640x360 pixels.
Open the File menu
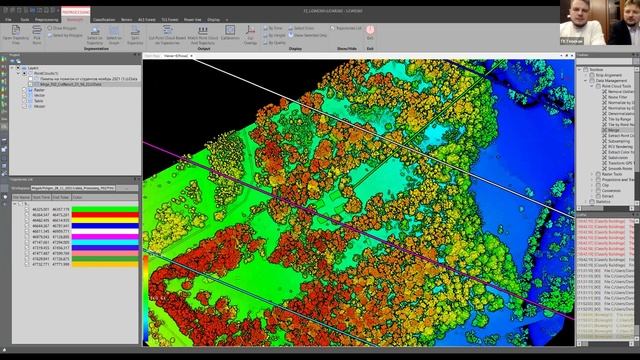pyautogui.click(x=8, y=20)
